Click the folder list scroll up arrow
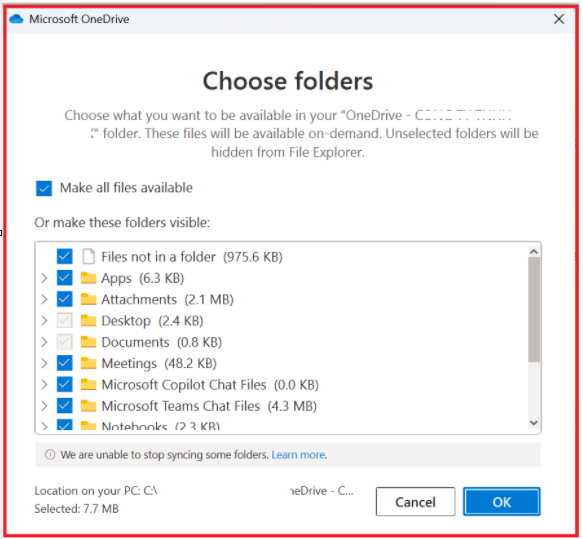 click(x=534, y=252)
